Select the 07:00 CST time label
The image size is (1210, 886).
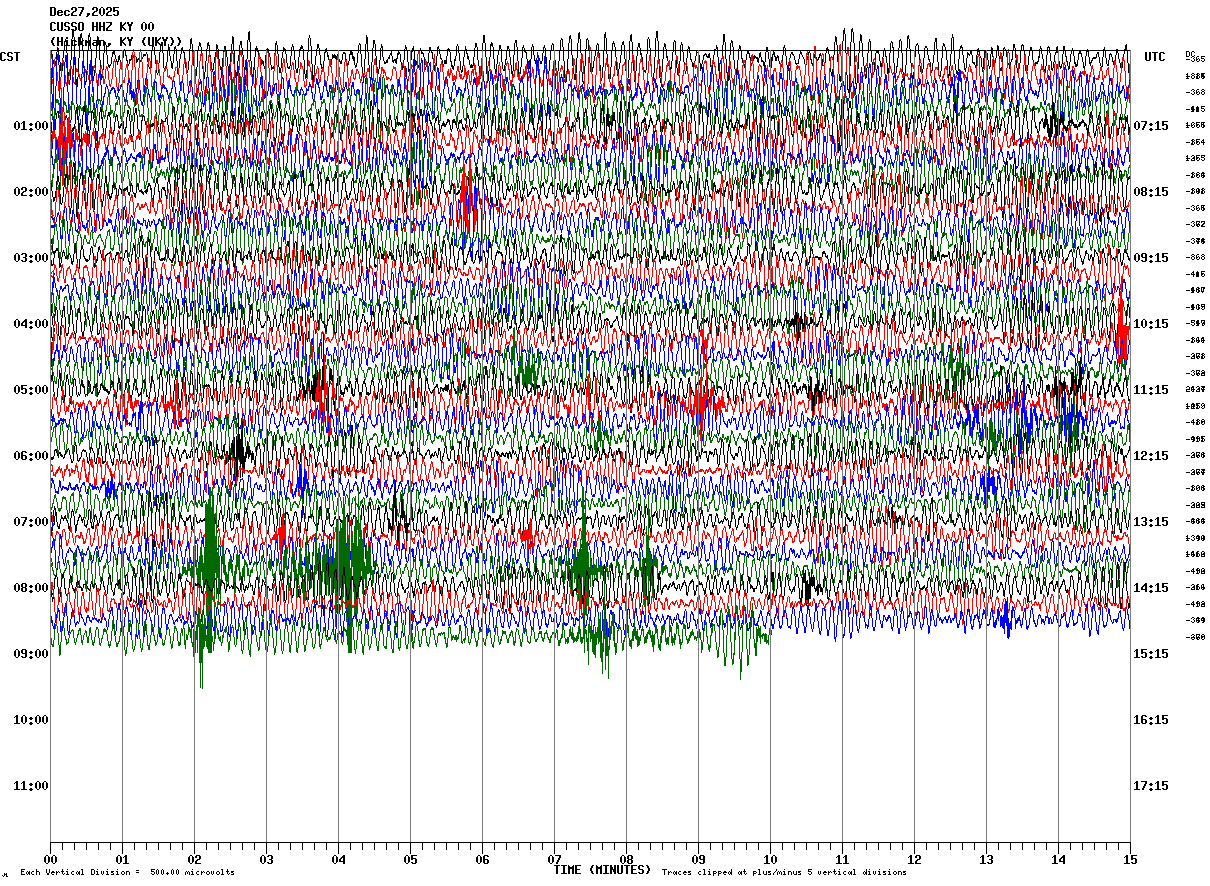(31, 522)
